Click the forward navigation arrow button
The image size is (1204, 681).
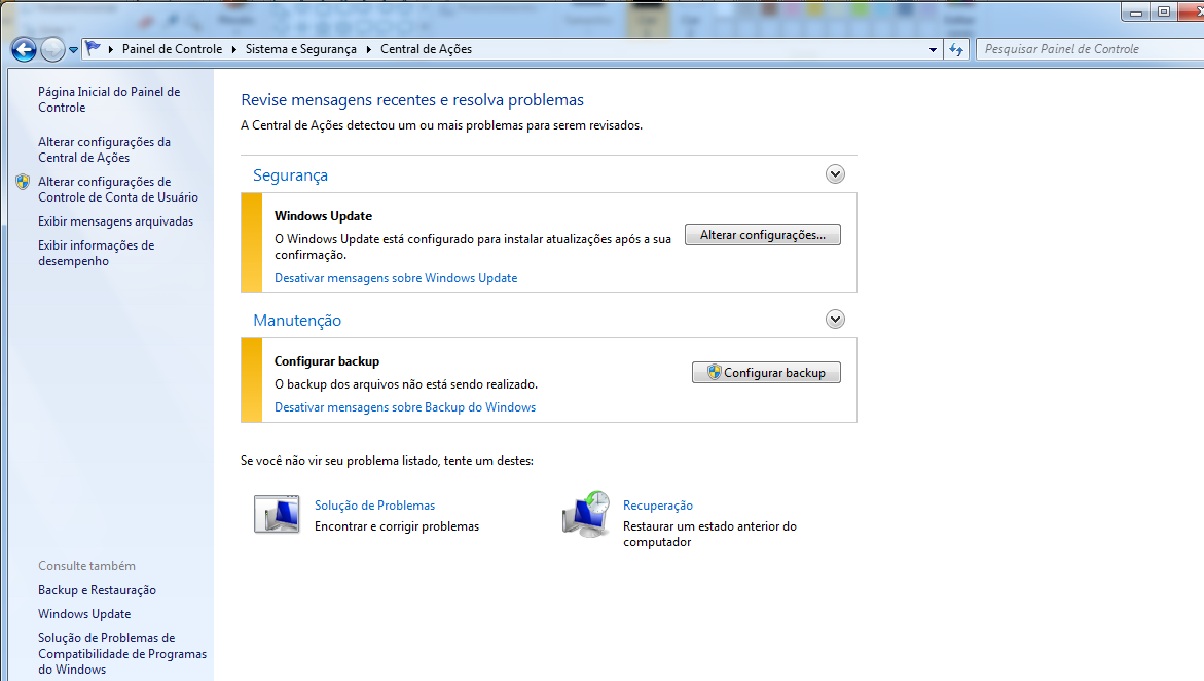(52, 48)
